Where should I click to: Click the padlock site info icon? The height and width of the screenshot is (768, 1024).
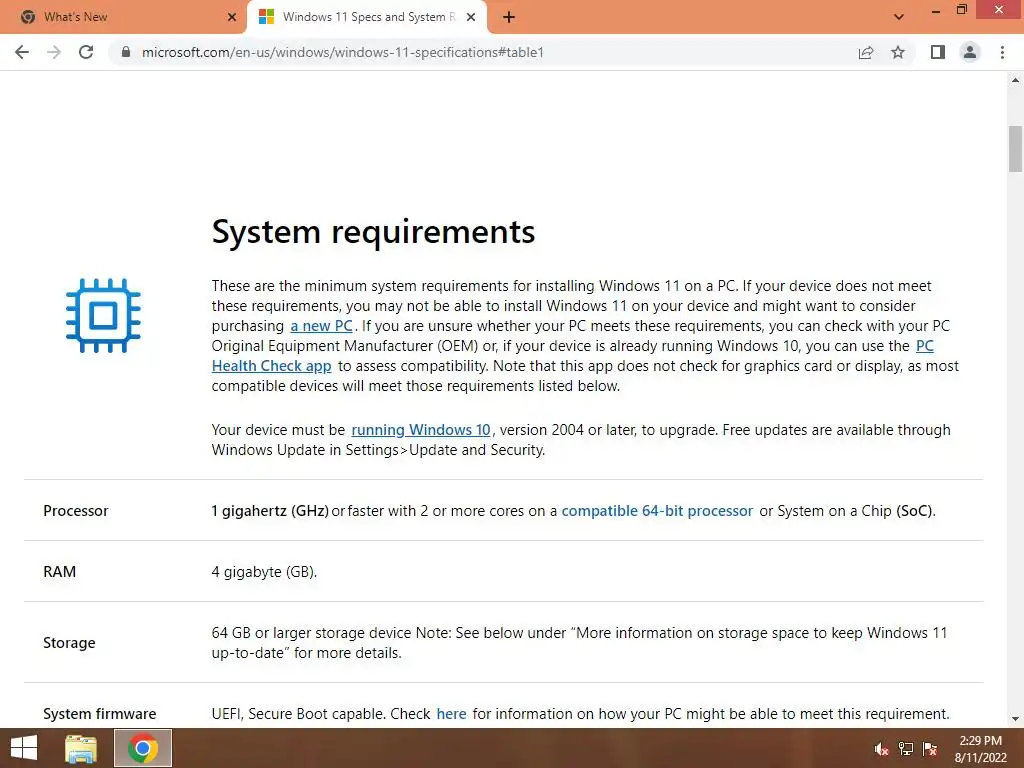click(126, 52)
